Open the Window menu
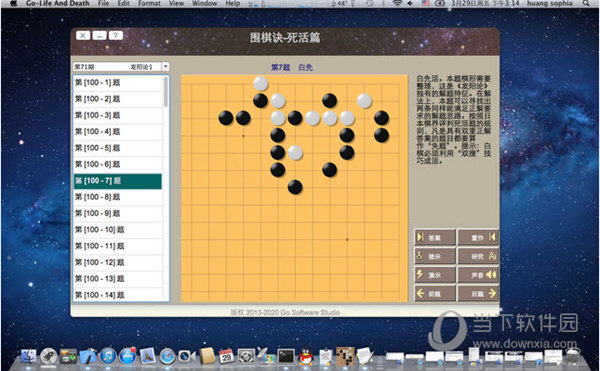 click(205, 3)
